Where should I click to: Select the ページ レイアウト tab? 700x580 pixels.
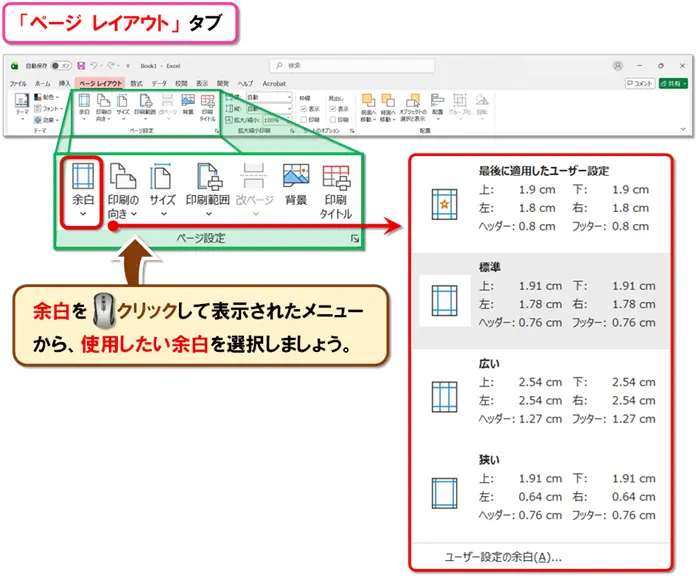point(100,83)
